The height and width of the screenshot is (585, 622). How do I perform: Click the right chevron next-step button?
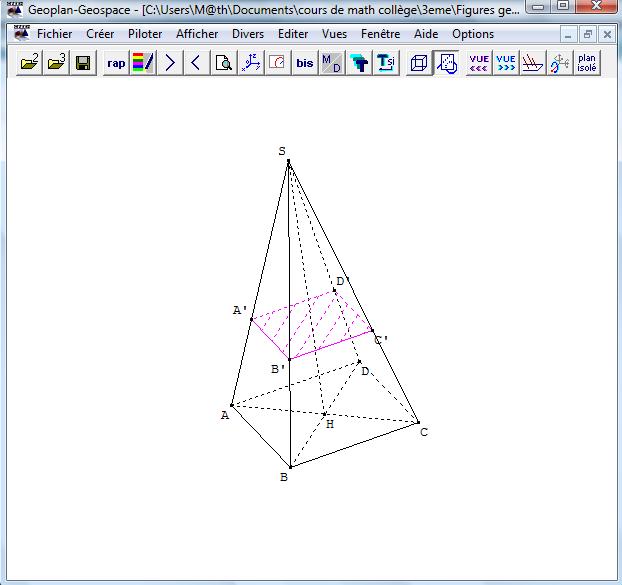170,63
